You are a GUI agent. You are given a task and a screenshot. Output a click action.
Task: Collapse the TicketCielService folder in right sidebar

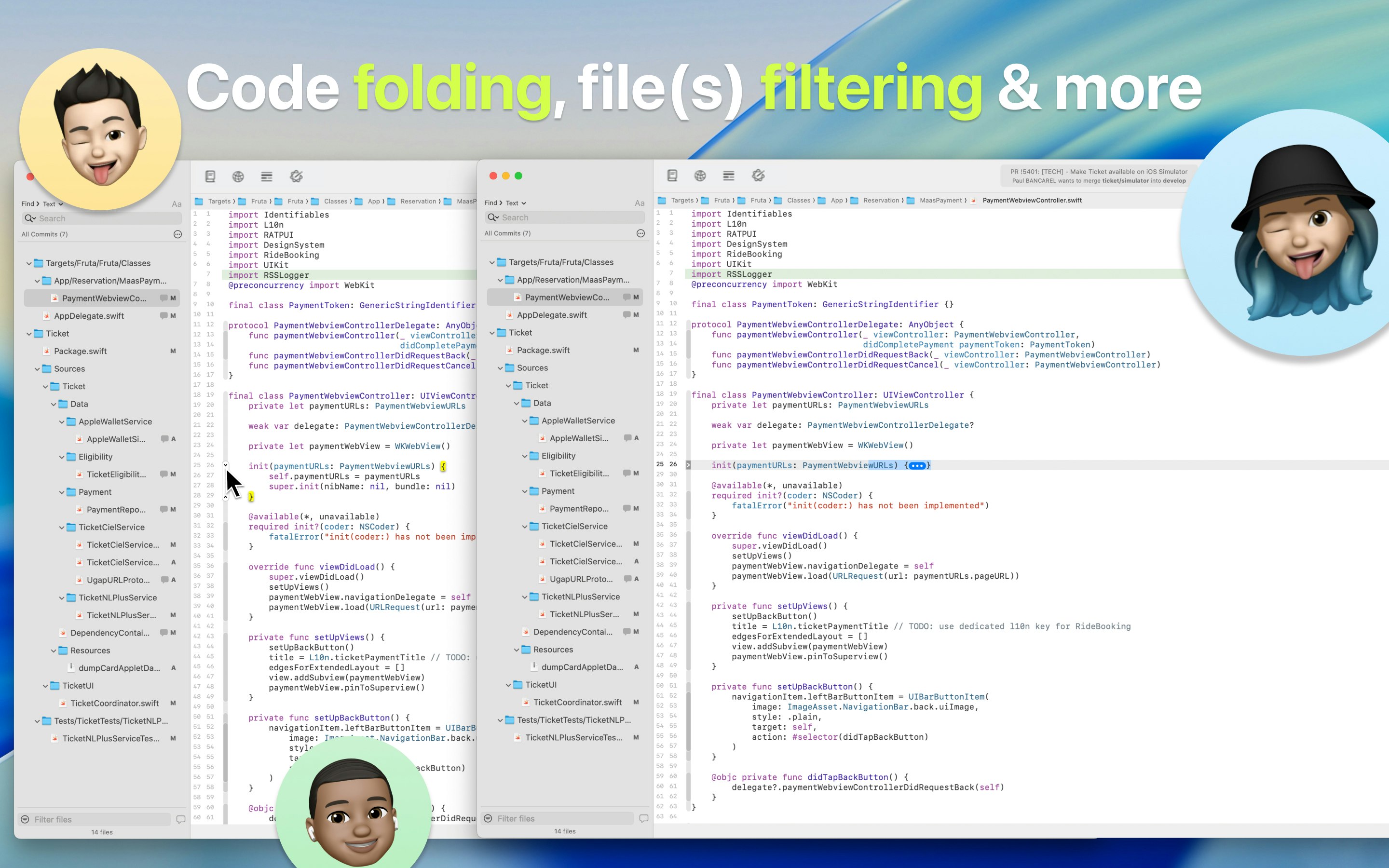[525, 527]
